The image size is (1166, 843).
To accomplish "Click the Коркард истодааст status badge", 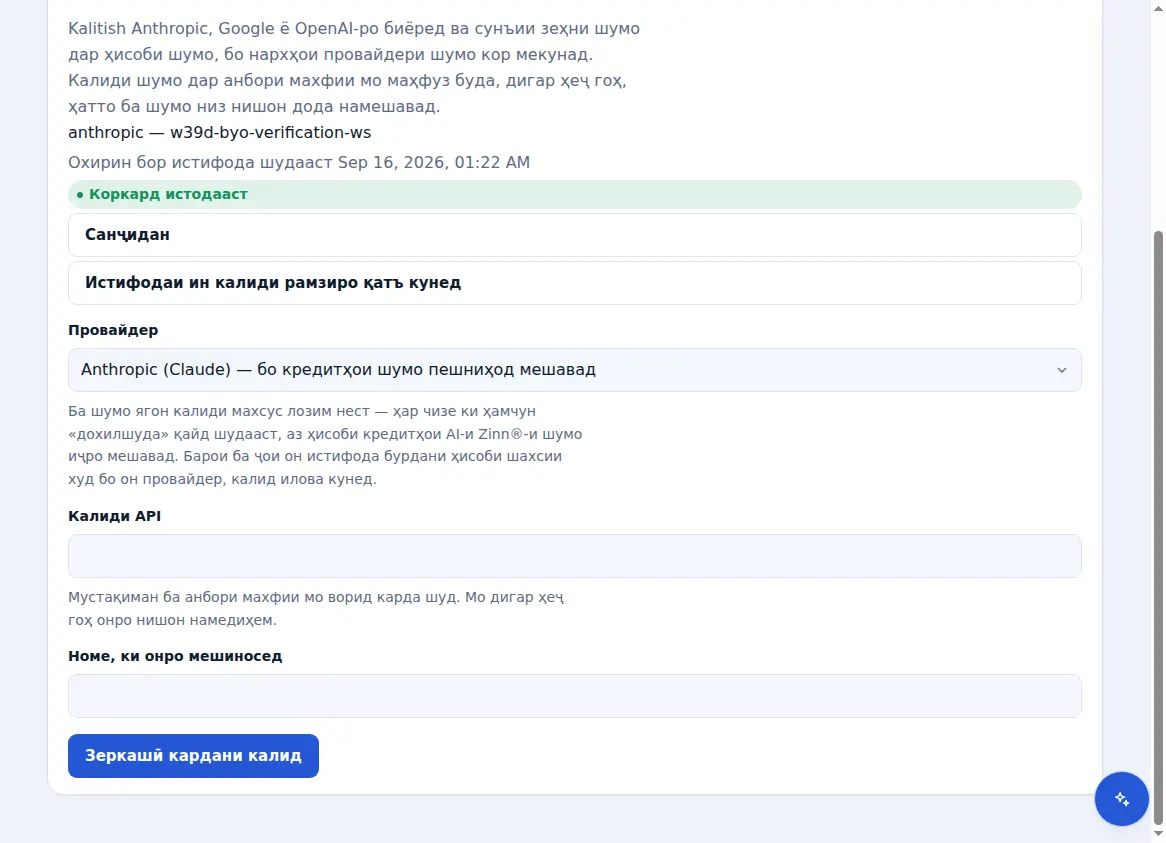I will (574, 194).
